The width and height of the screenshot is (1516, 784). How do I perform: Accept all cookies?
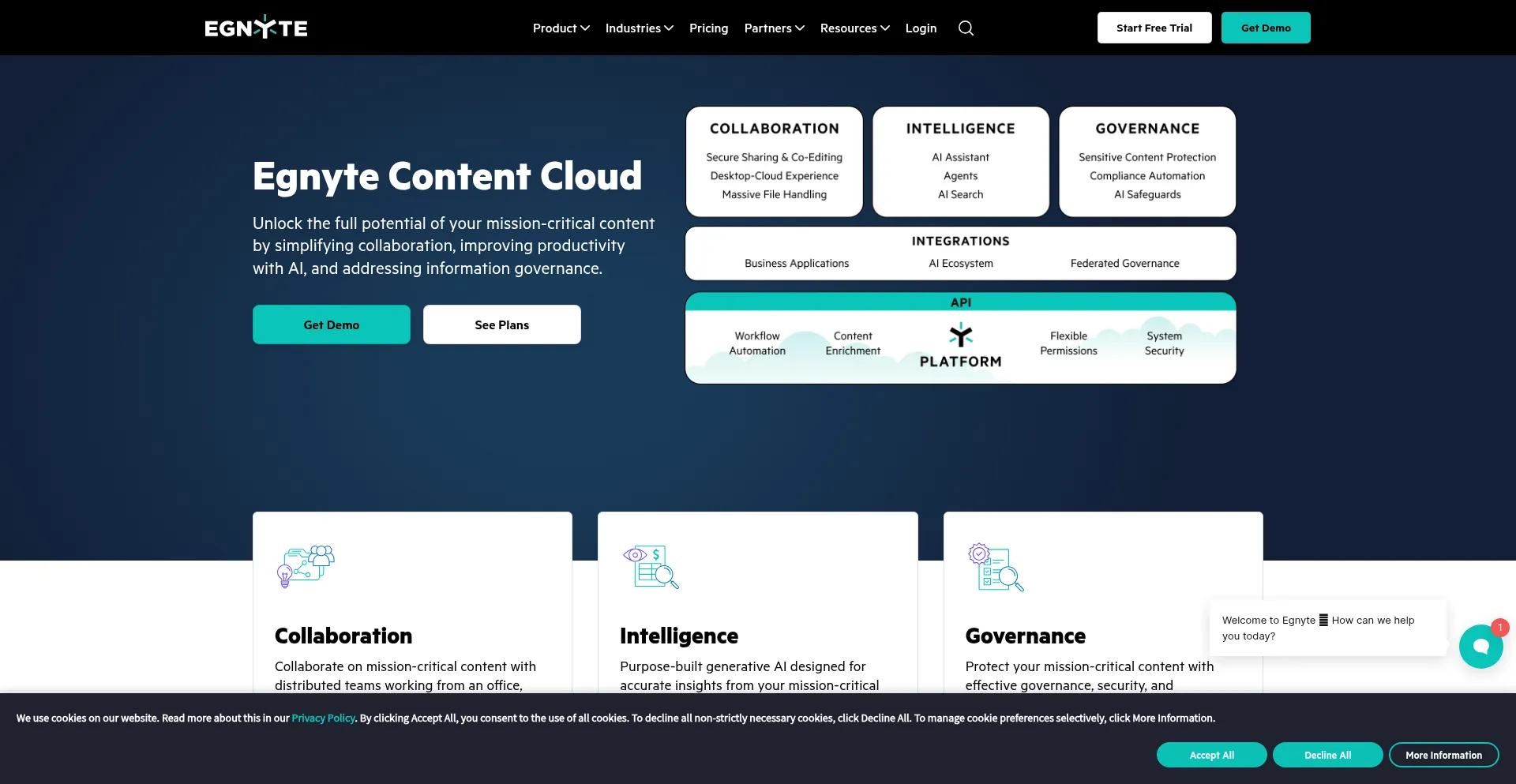(1212, 755)
